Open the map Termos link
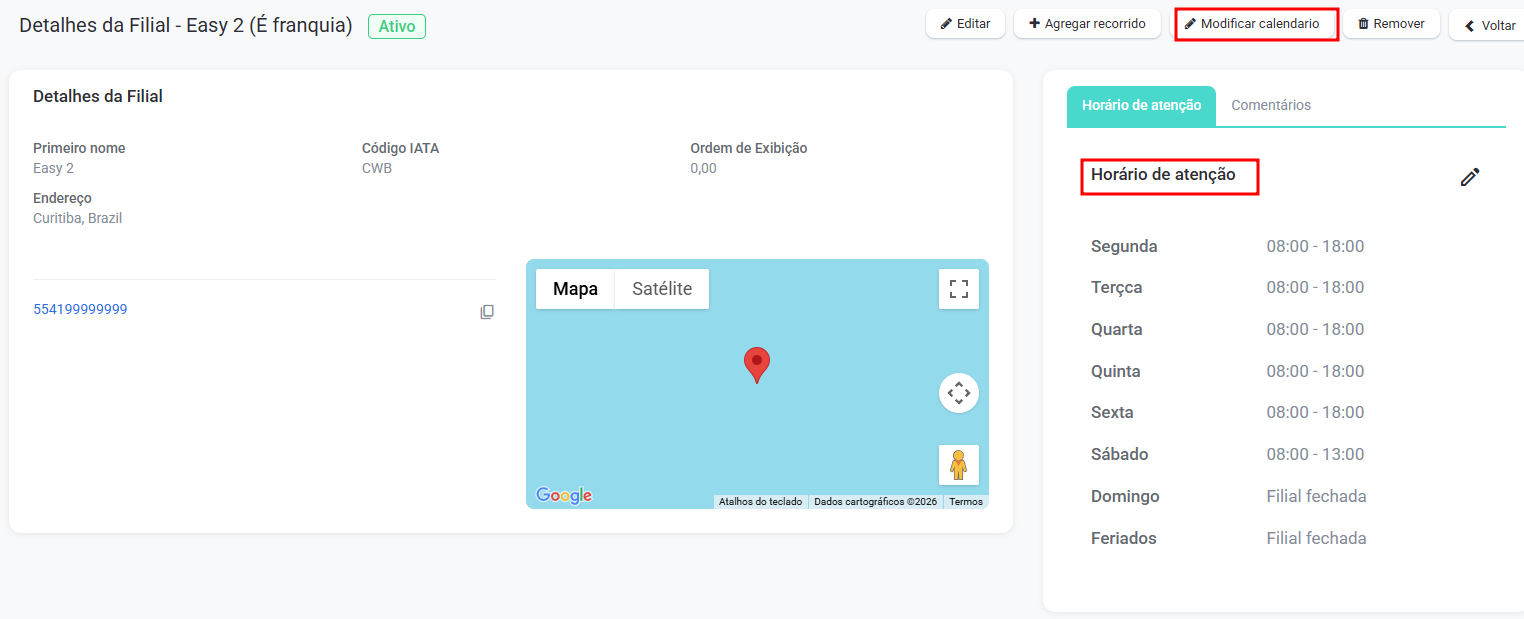Screen dimensions: 1524x619 coord(965,502)
